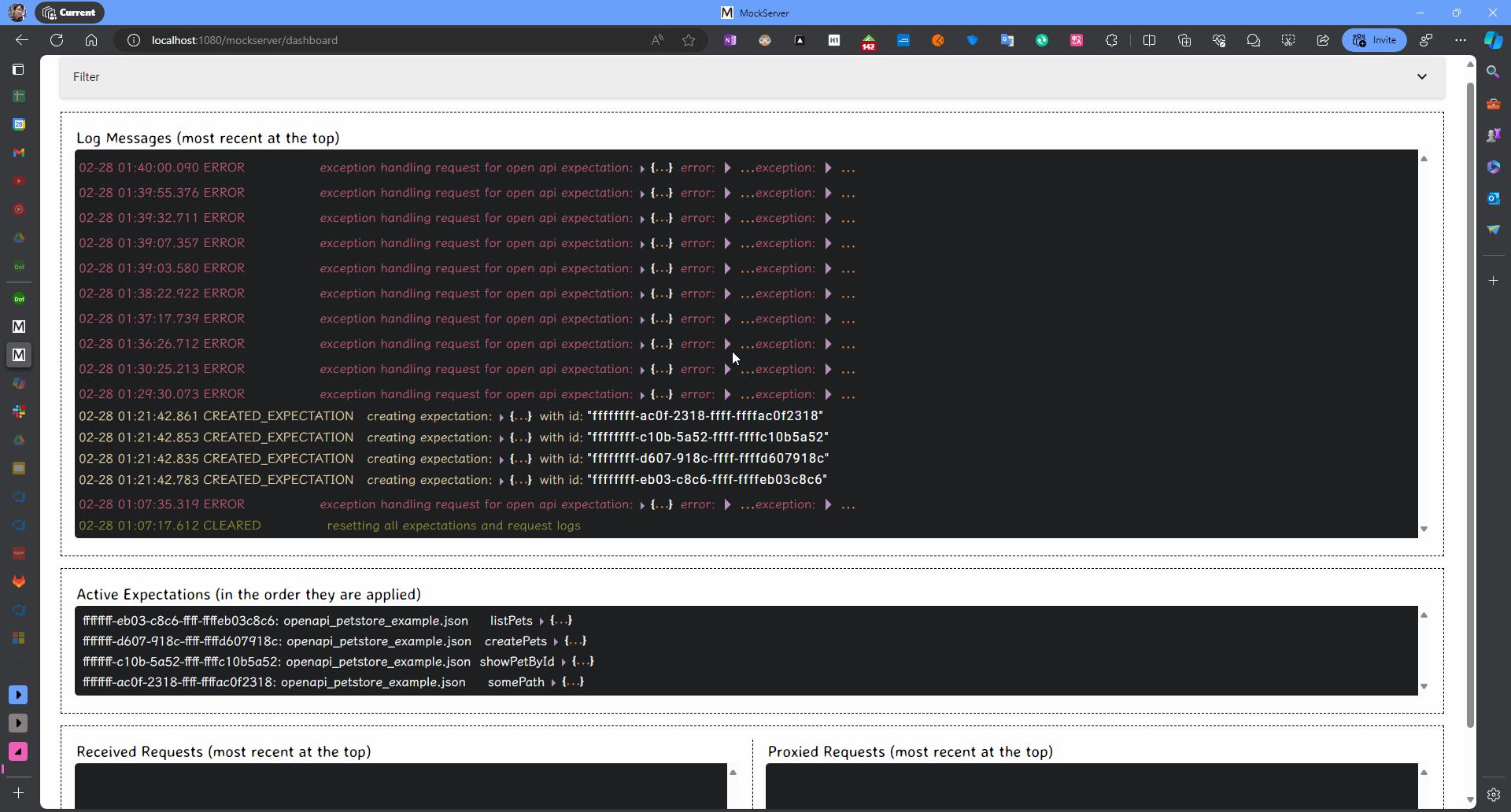Image resolution: width=1511 pixels, height=812 pixels.
Task: Reload the MockServer dashboard page
Action: coord(57,40)
